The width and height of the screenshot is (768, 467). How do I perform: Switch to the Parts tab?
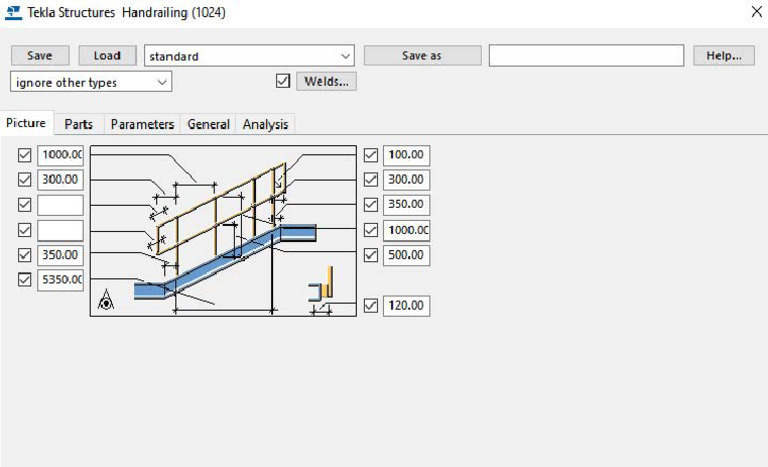(78, 124)
